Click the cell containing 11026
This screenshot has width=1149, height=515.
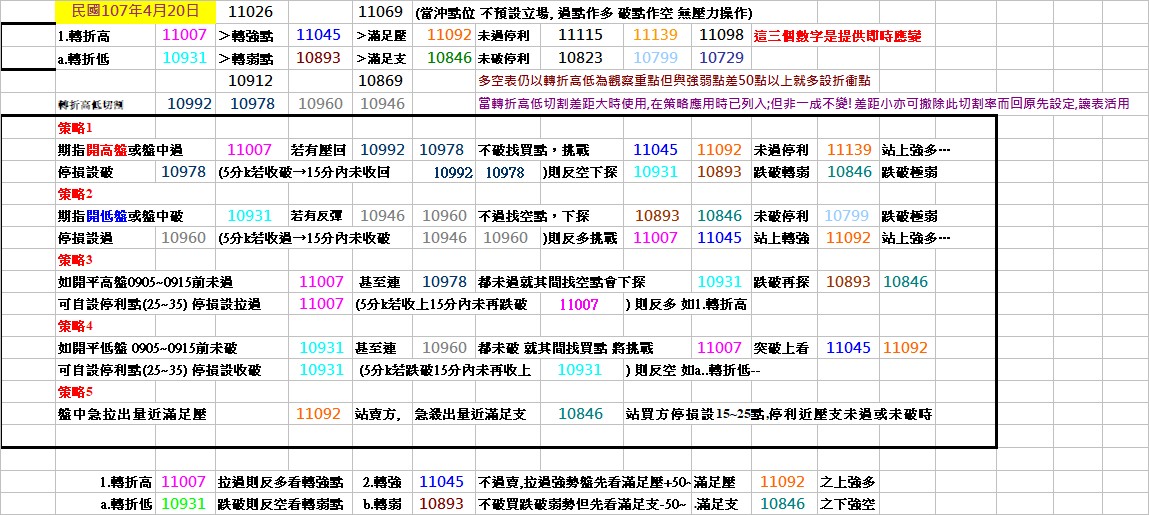click(x=251, y=12)
